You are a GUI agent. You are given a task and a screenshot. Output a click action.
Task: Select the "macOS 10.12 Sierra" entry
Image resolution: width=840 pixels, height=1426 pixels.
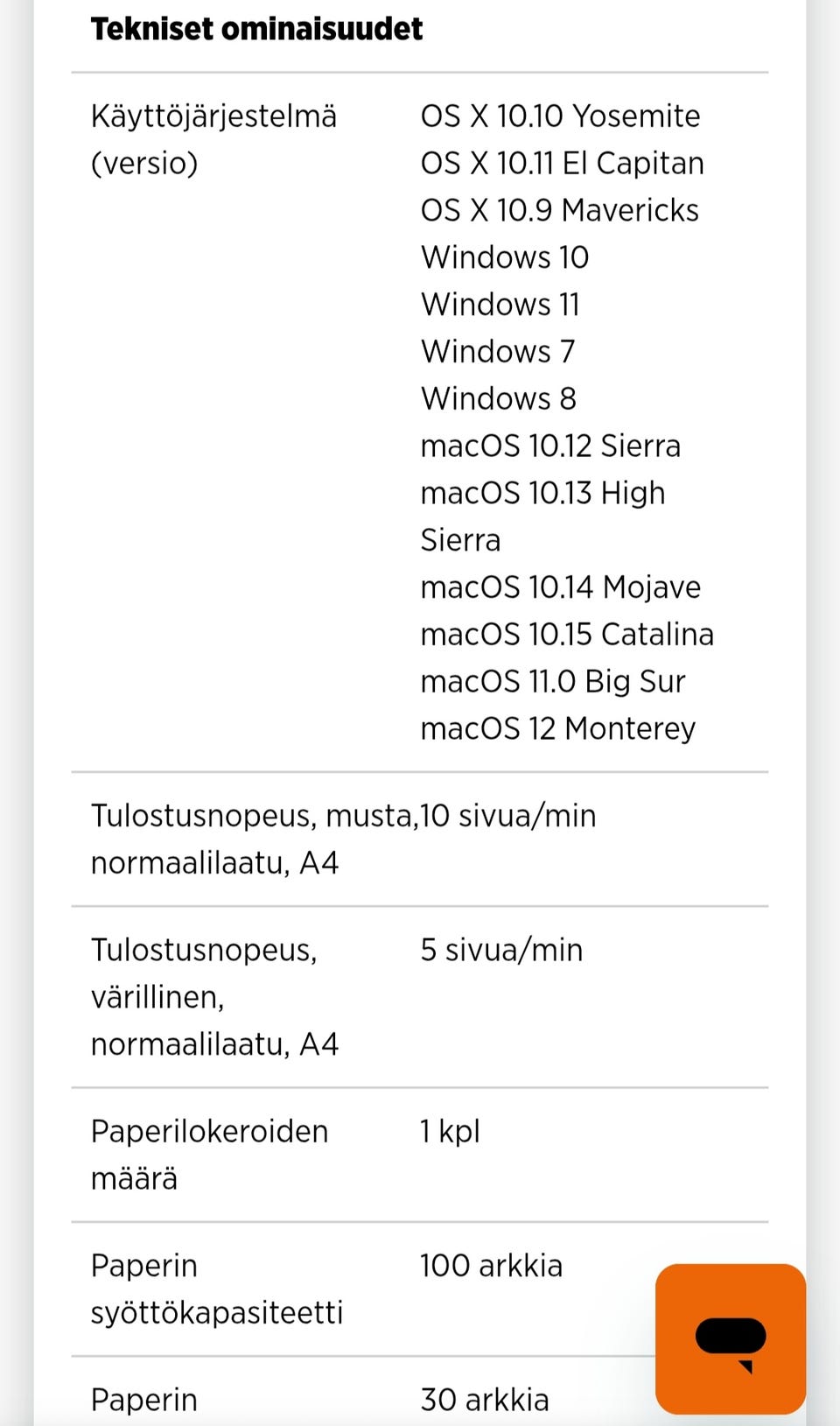pos(550,446)
